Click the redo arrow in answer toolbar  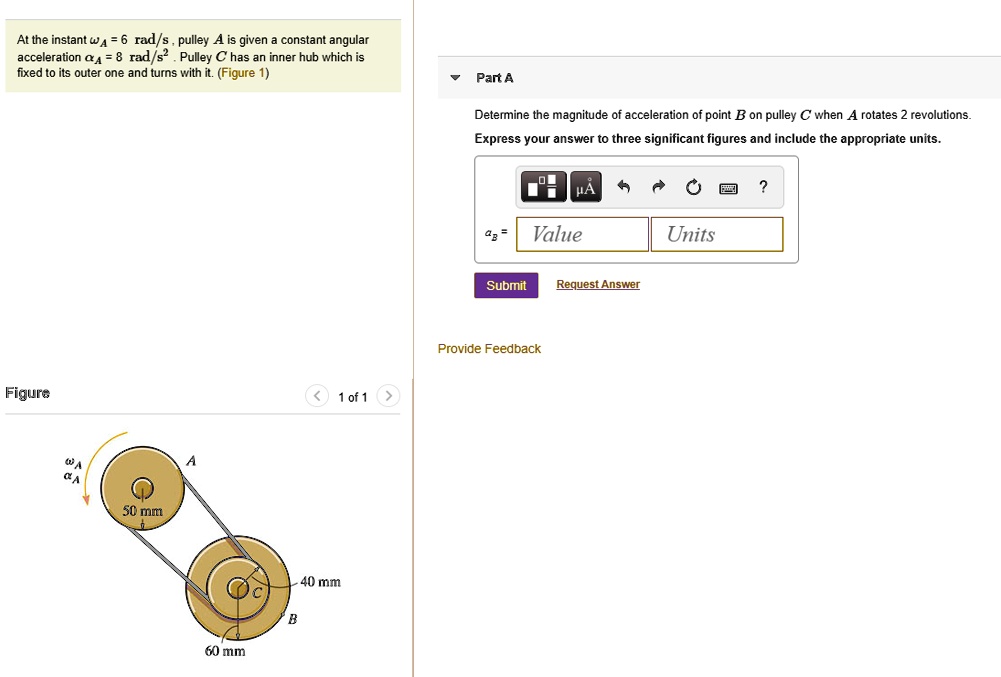pos(657,187)
